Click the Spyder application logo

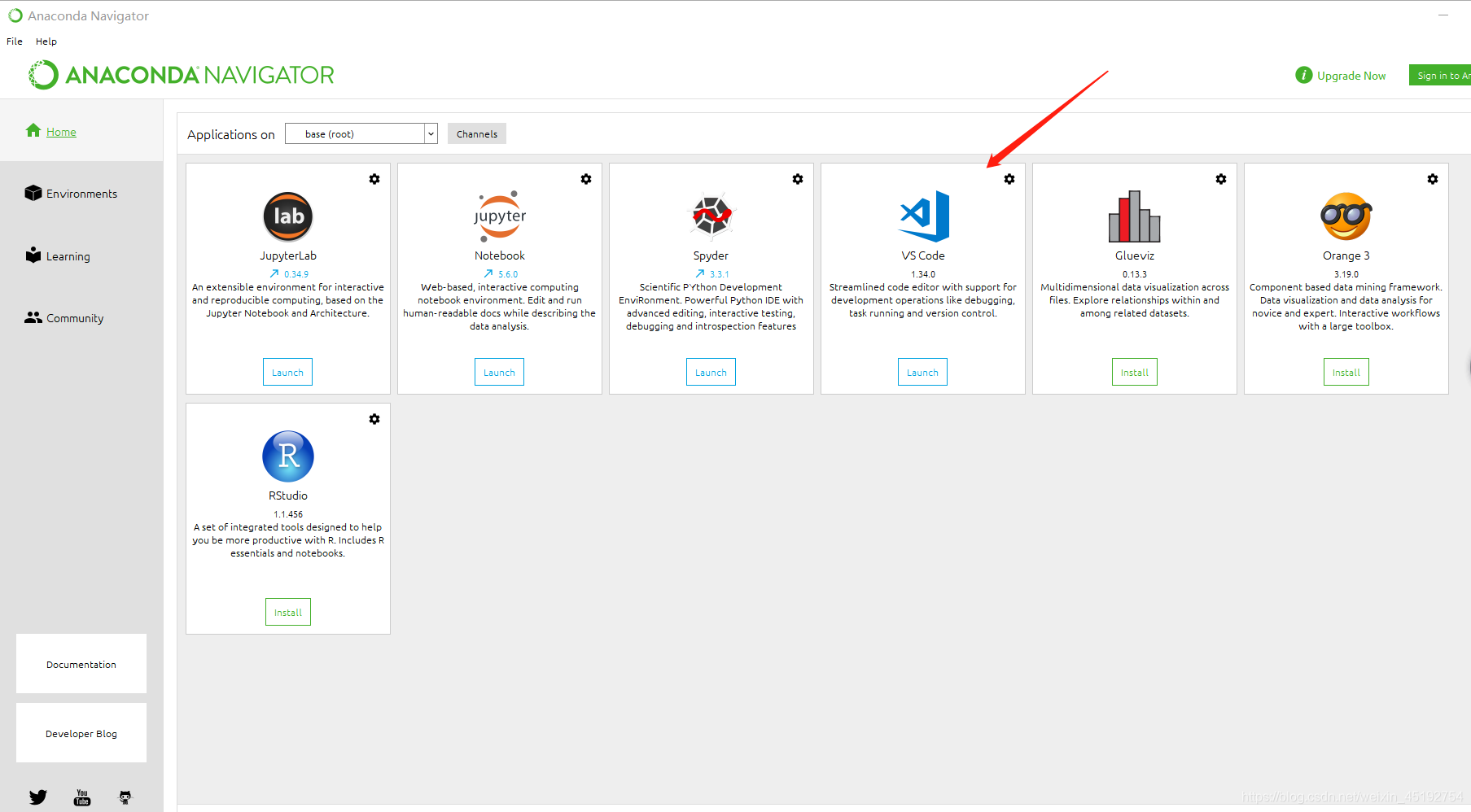click(711, 216)
